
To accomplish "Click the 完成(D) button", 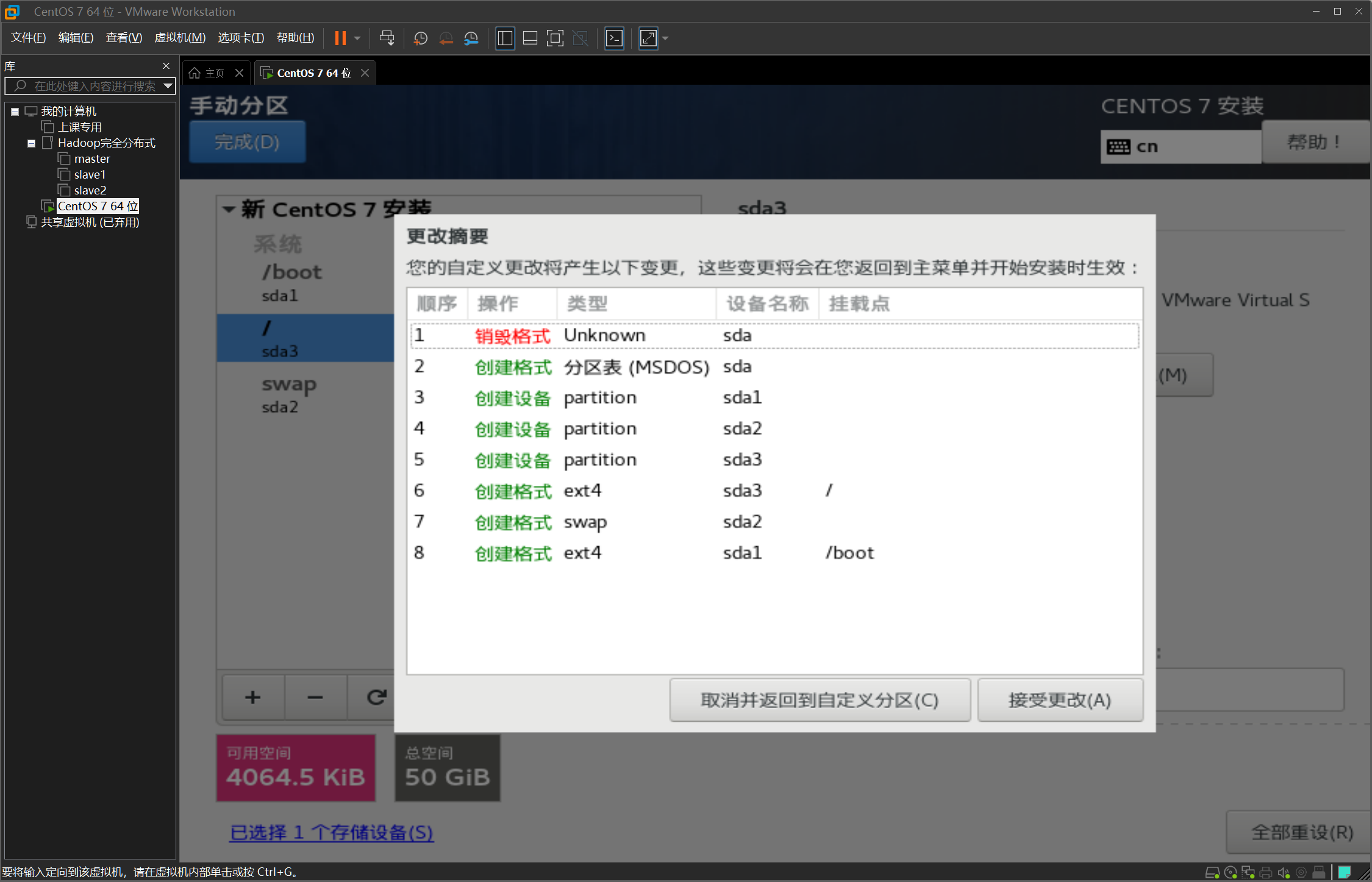I will tap(247, 142).
